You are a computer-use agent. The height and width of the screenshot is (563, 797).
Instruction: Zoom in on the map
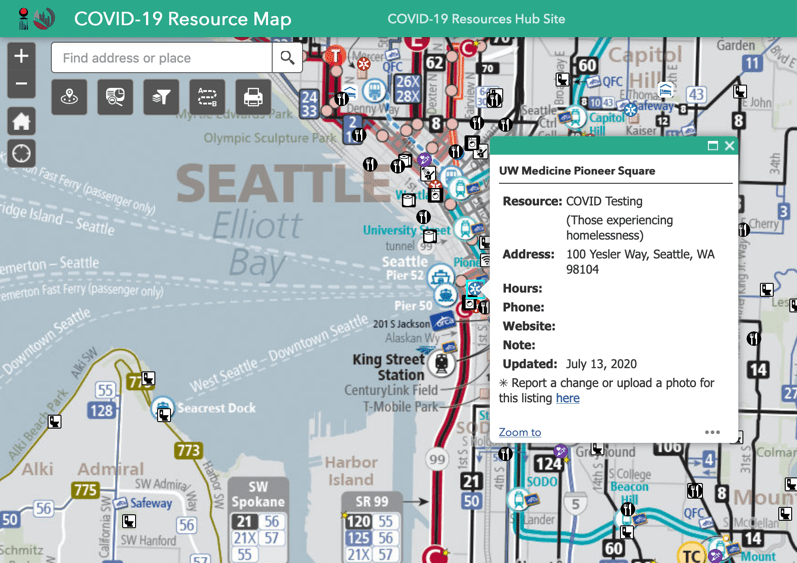point(21,57)
